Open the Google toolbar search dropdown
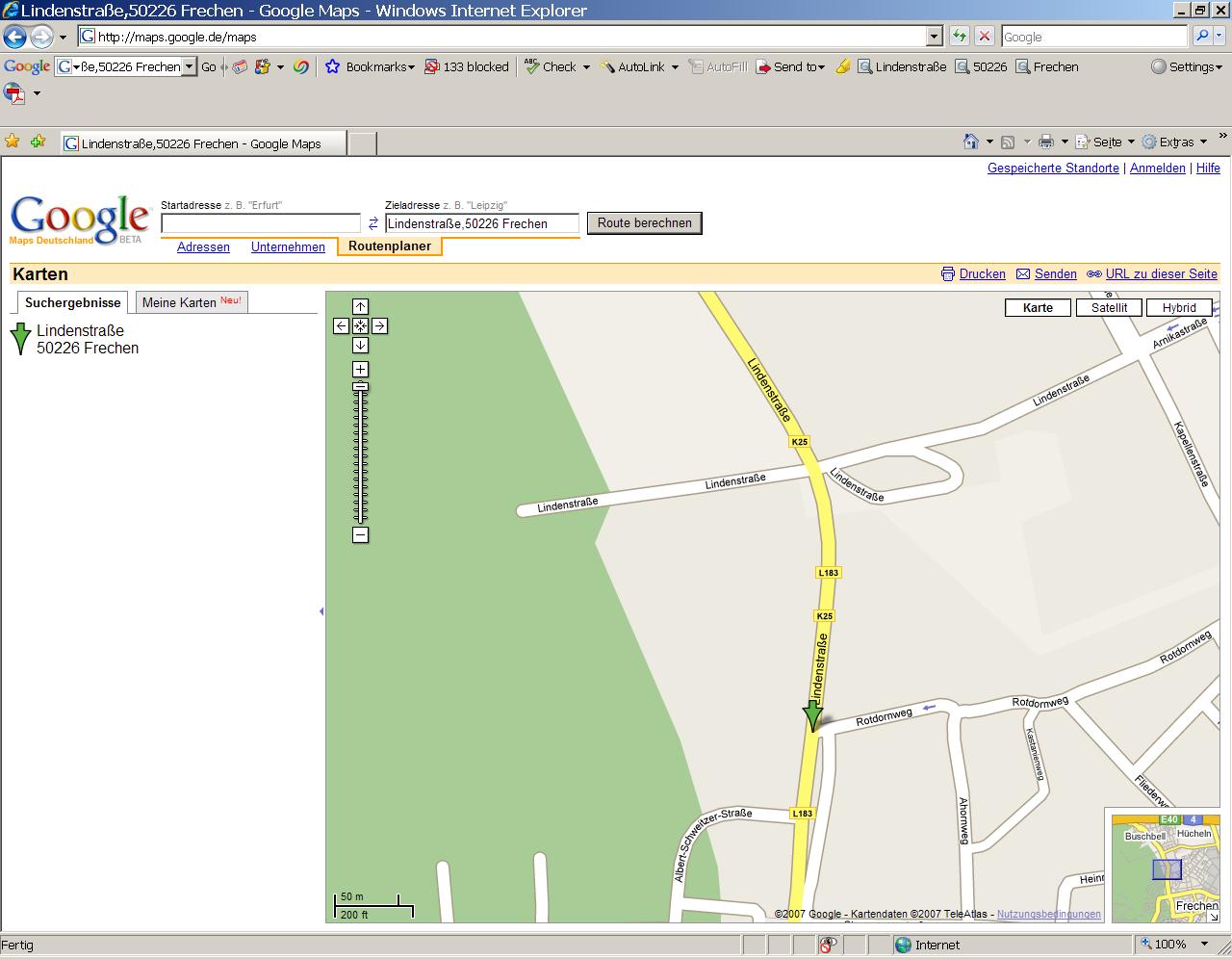Viewport: 1232px width, 959px height. [190, 66]
